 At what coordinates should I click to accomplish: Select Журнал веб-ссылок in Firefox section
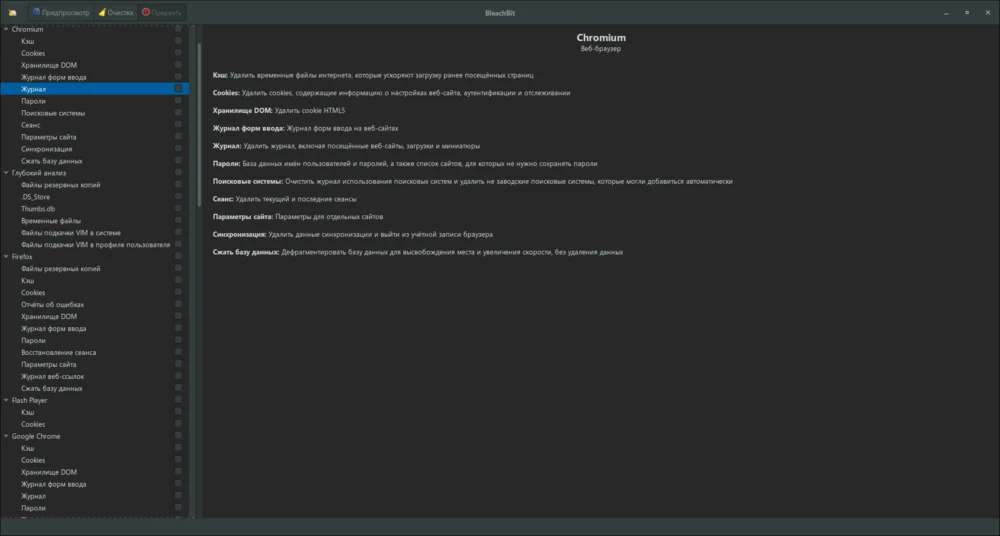52,376
